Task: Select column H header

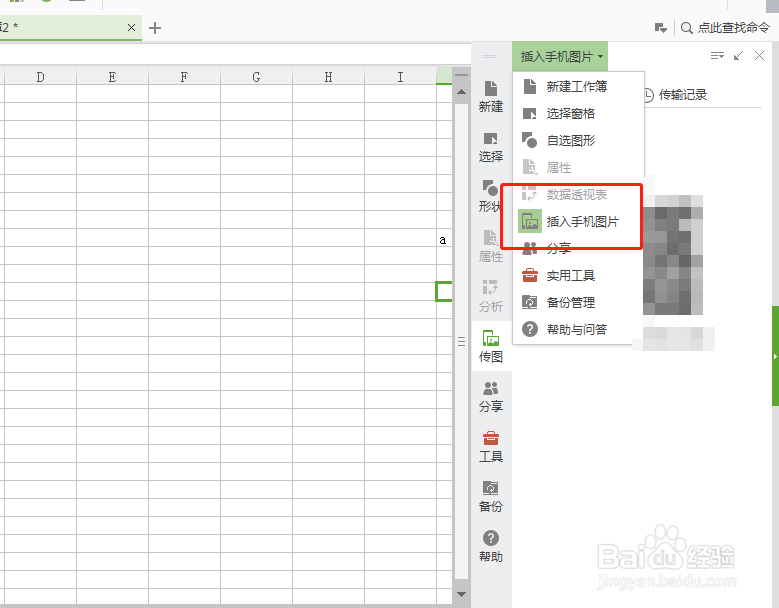Action: [328, 77]
